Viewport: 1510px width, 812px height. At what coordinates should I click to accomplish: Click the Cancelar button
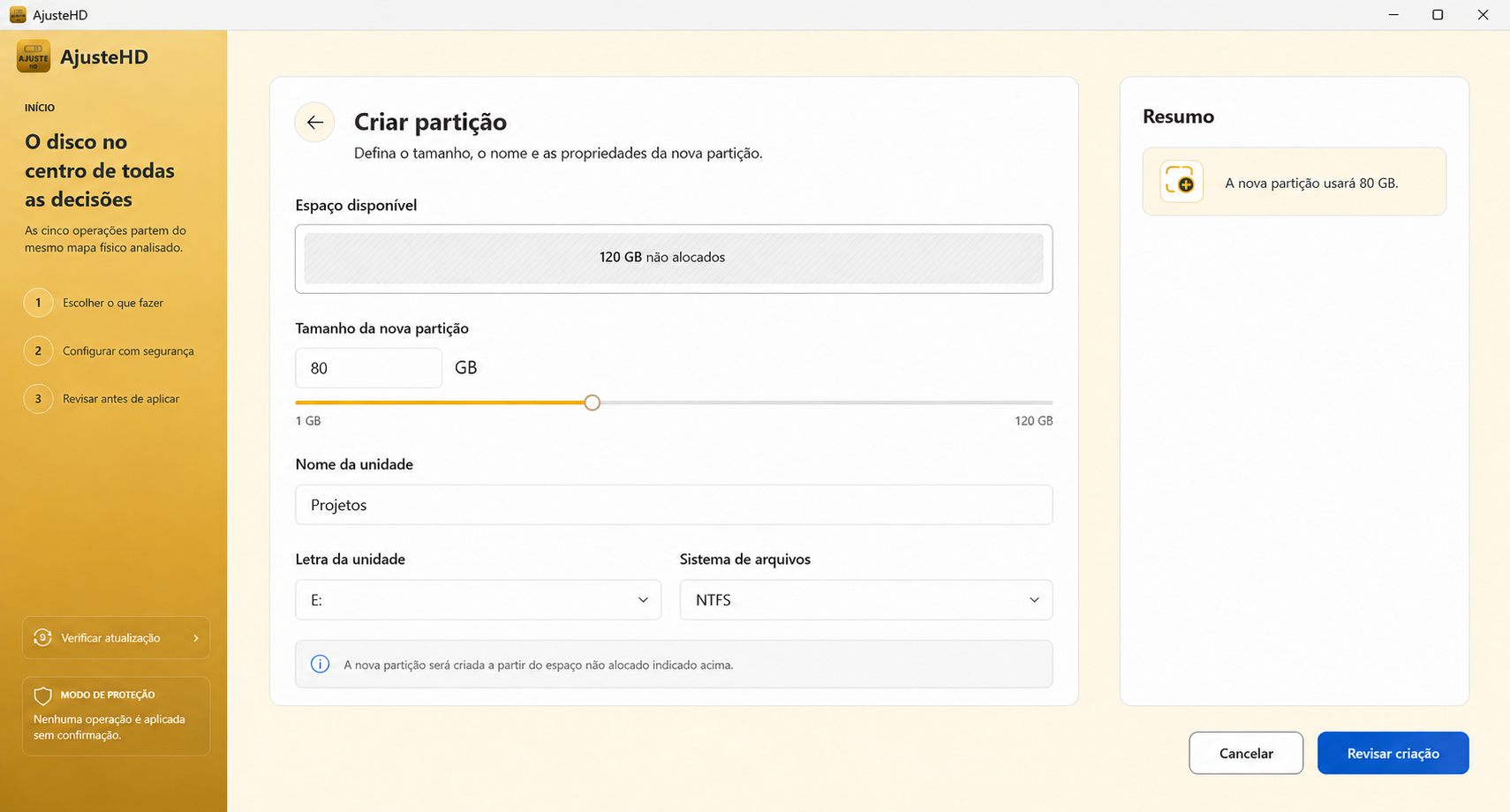(x=1246, y=753)
